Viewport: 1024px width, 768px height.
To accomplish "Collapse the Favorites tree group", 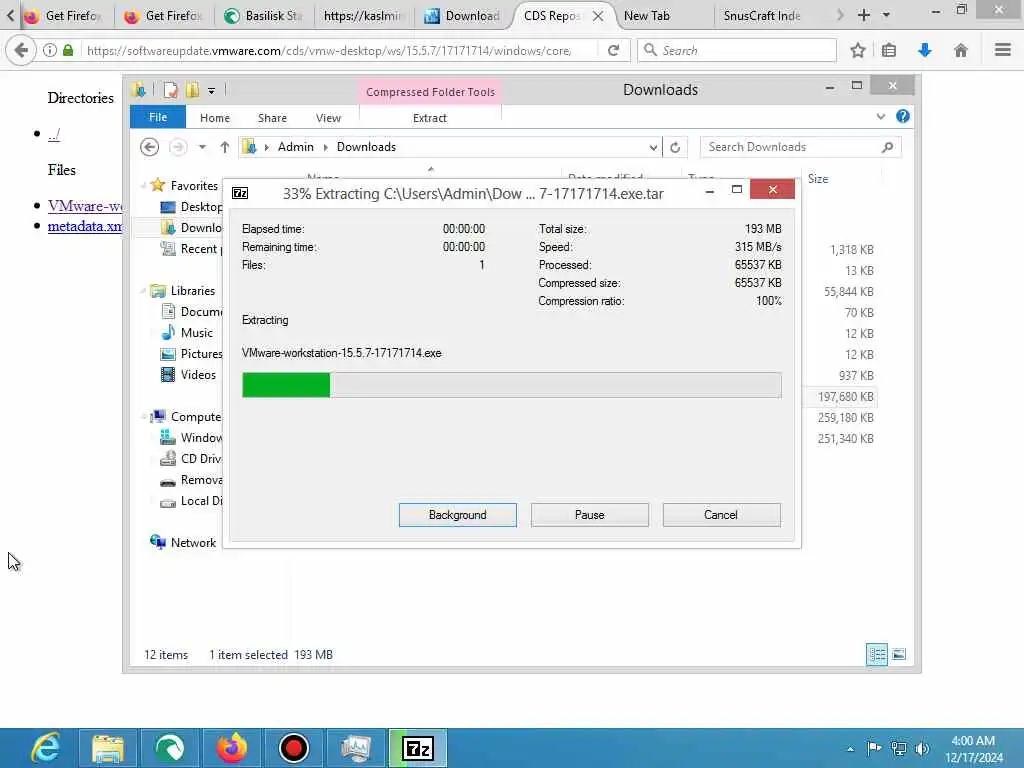I will (x=143, y=185).
